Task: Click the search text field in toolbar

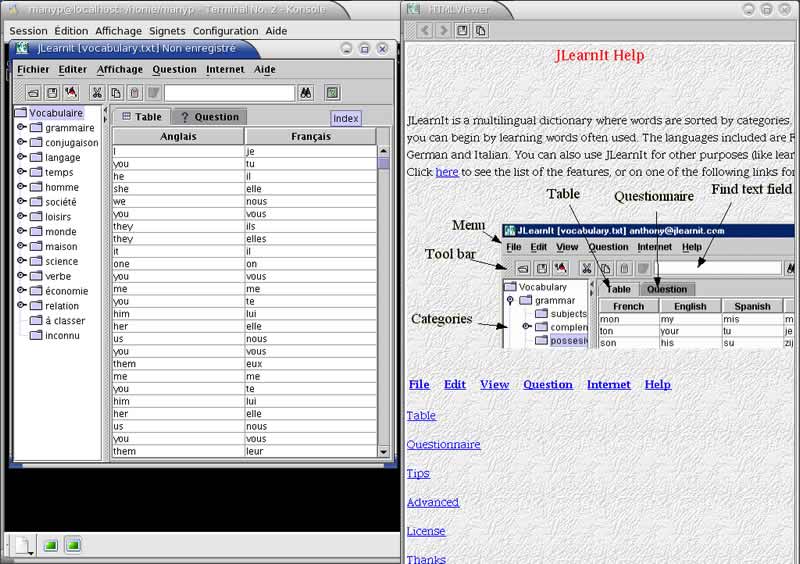Action: pos(230,93)
